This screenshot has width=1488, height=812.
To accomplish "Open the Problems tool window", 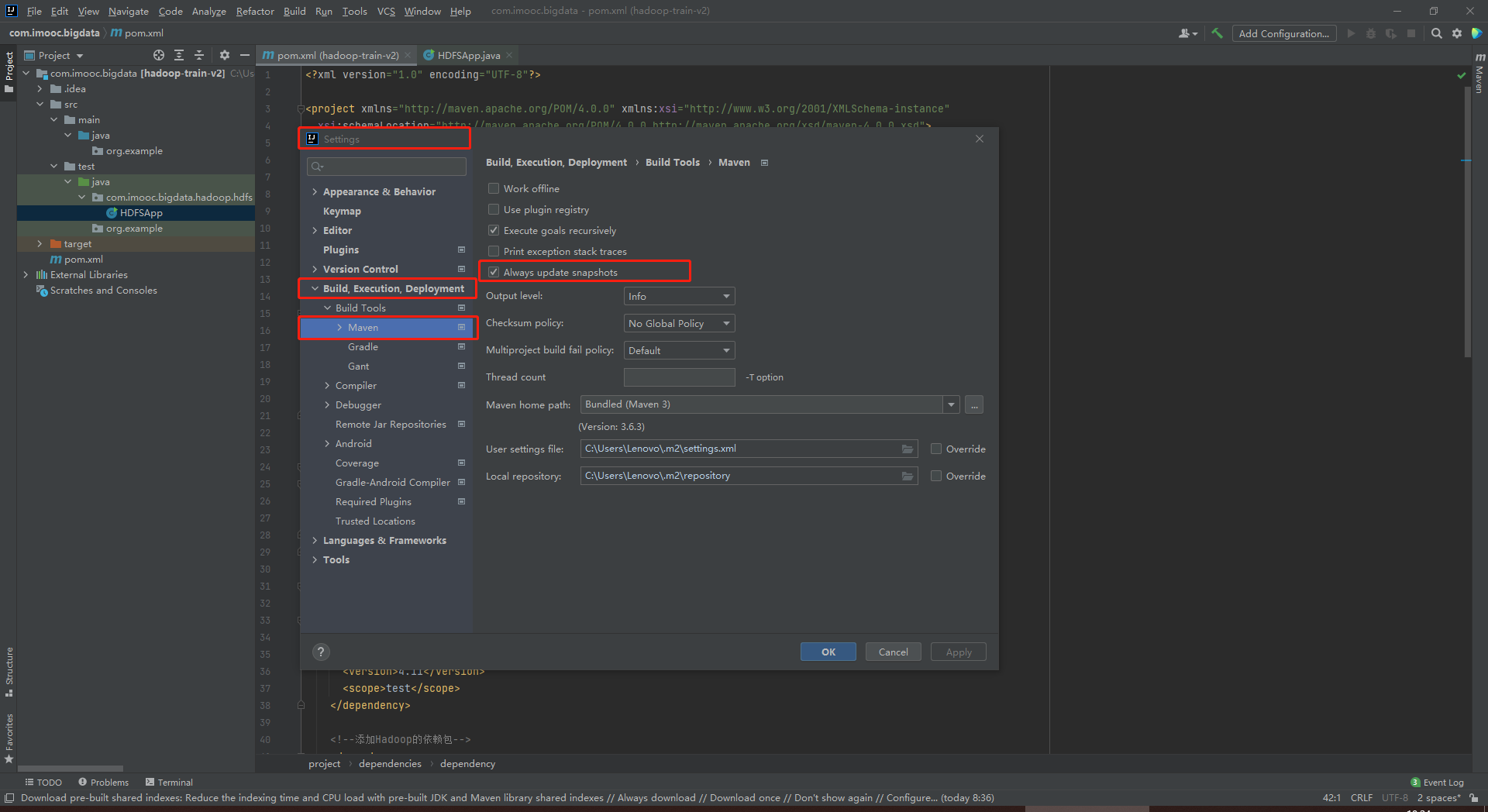I will tap(104, 783).
